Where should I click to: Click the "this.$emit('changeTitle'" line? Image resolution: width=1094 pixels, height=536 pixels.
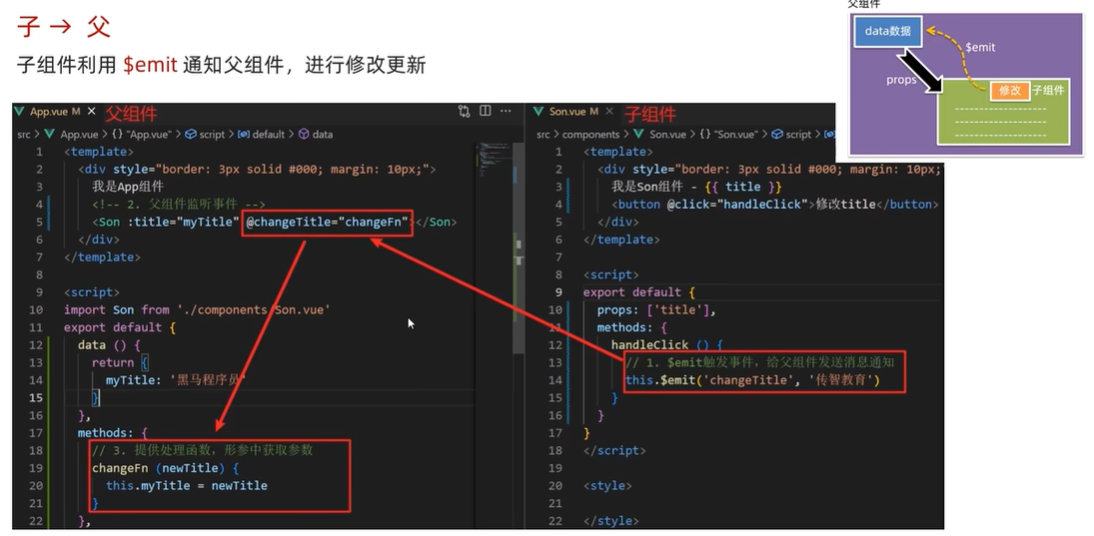point(754,380)
